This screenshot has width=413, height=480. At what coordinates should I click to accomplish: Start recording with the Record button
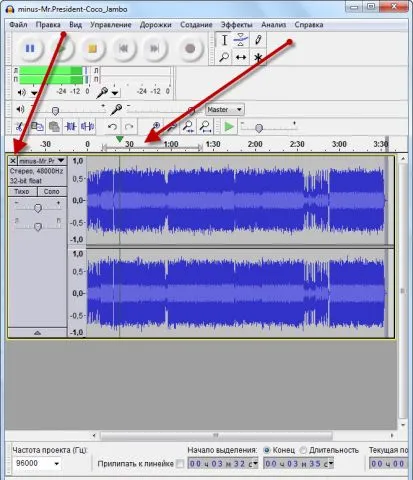(x=190, y=49)
